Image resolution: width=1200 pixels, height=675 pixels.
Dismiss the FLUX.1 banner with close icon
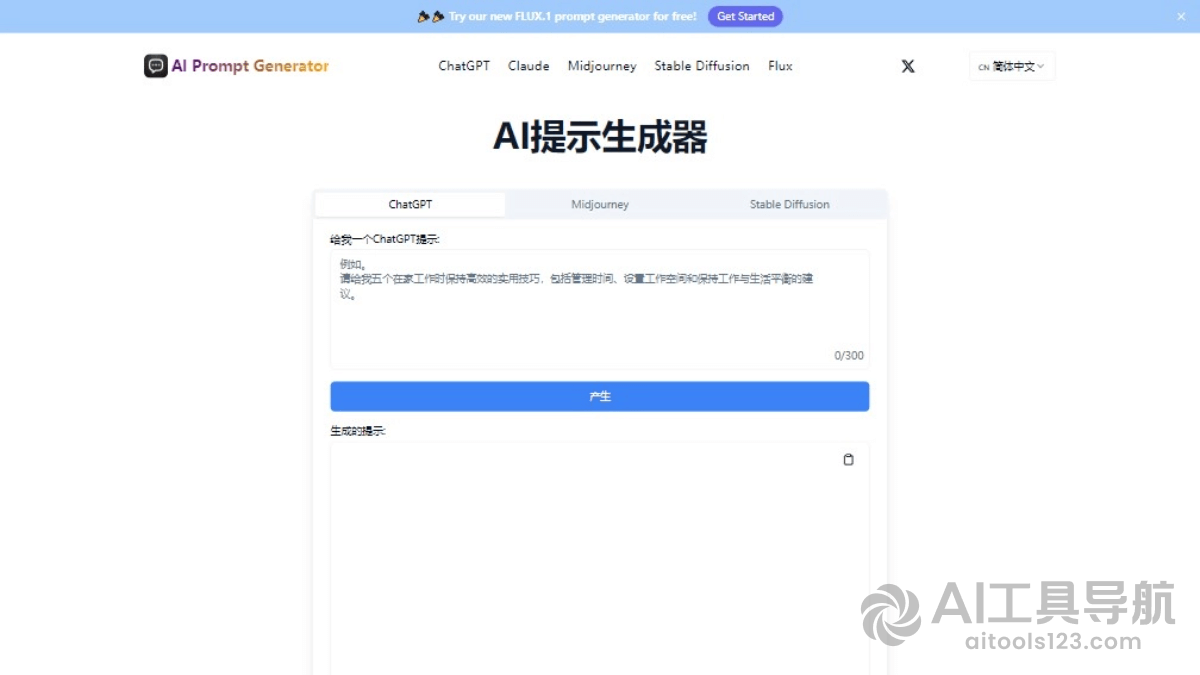click(1181, 16)
